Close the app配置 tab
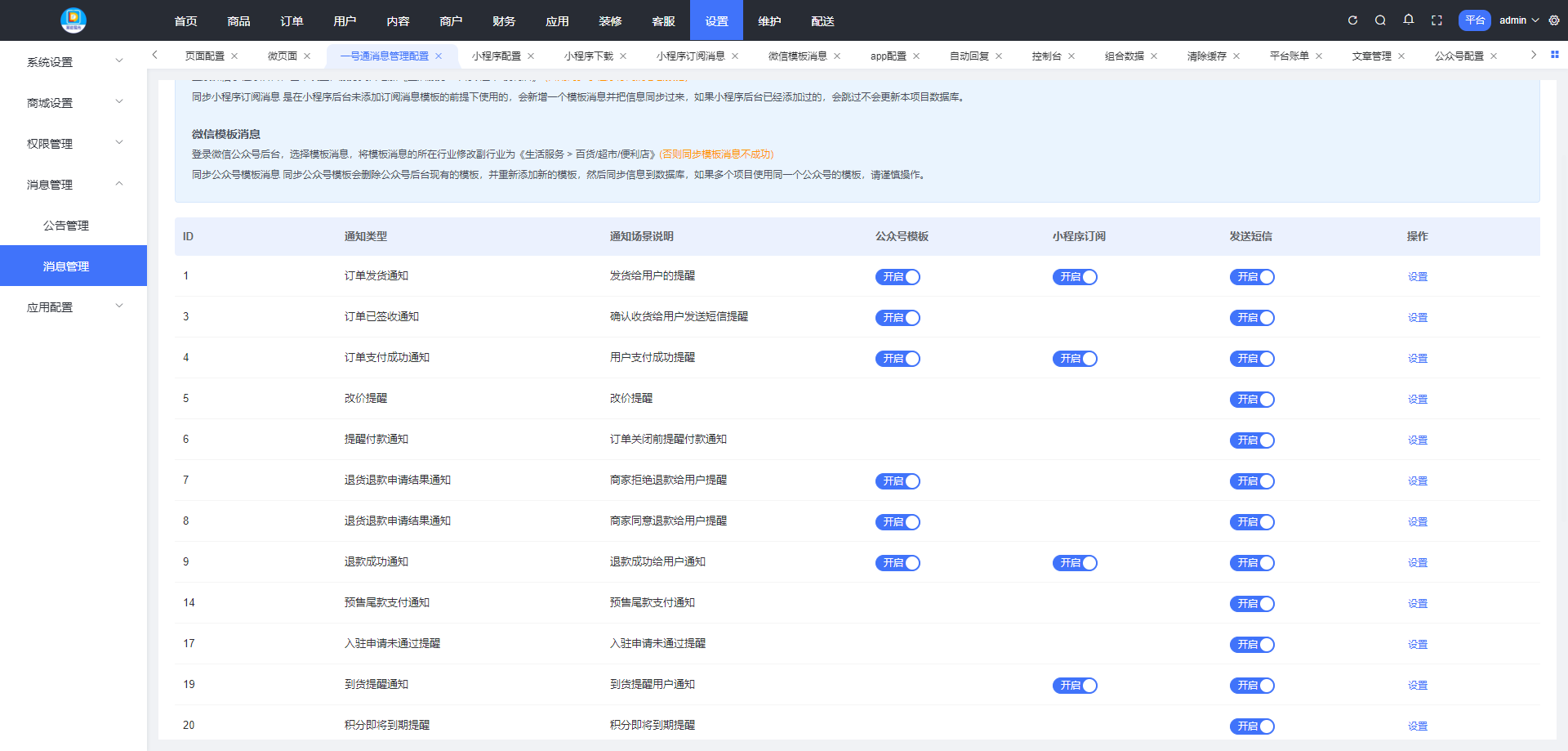Screen dimensions: 1568x751 coord(916,56)
